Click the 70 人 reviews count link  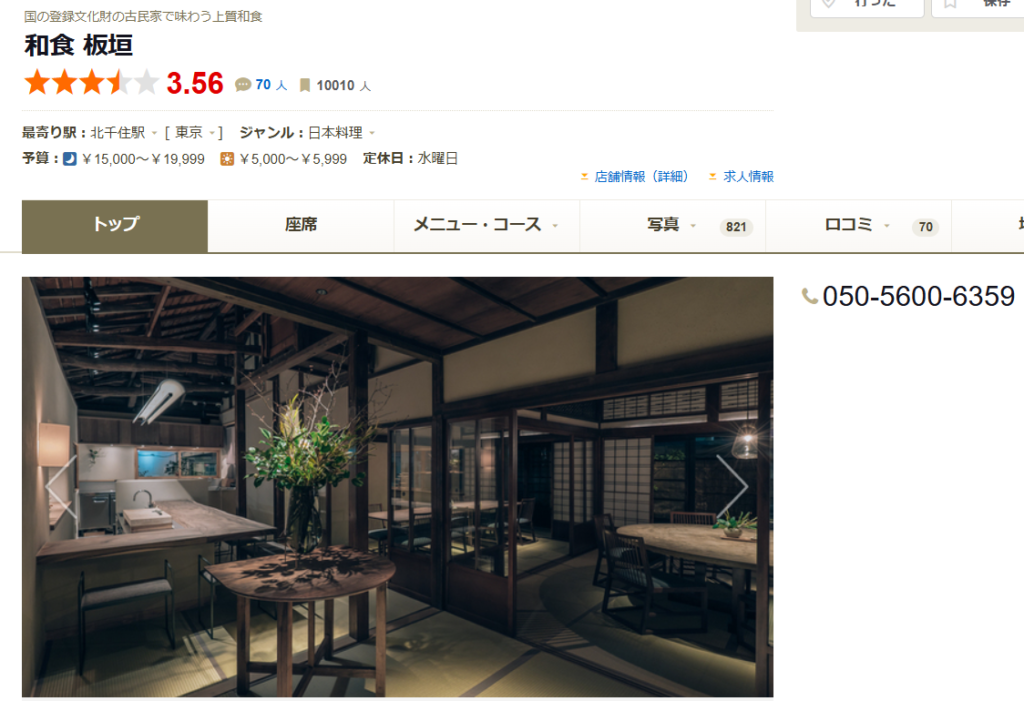point(271,85)
